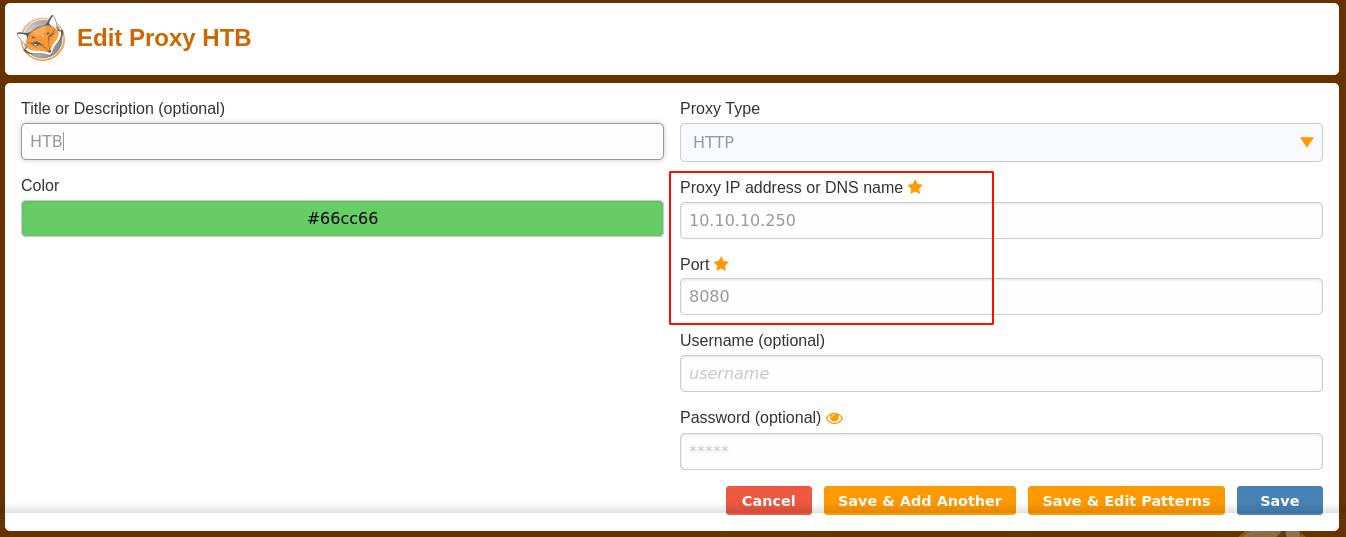This screenshot has height=537, width=1346.
Task: Pick the #66cc66 proxy color swatch
Action: point(342,219)
